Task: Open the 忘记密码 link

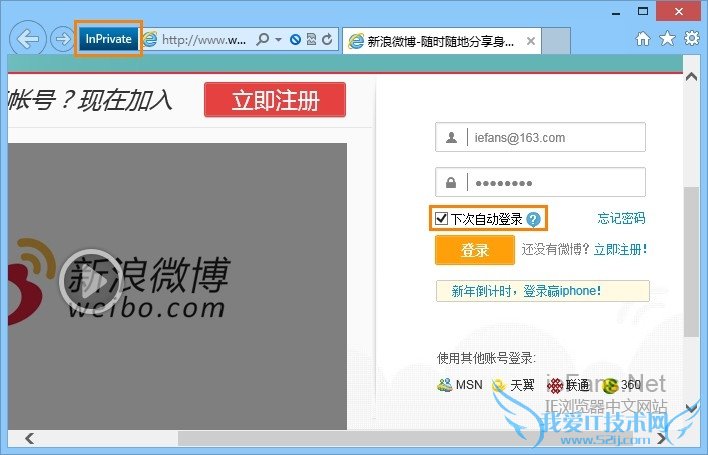Action: (x=621, y=218)
